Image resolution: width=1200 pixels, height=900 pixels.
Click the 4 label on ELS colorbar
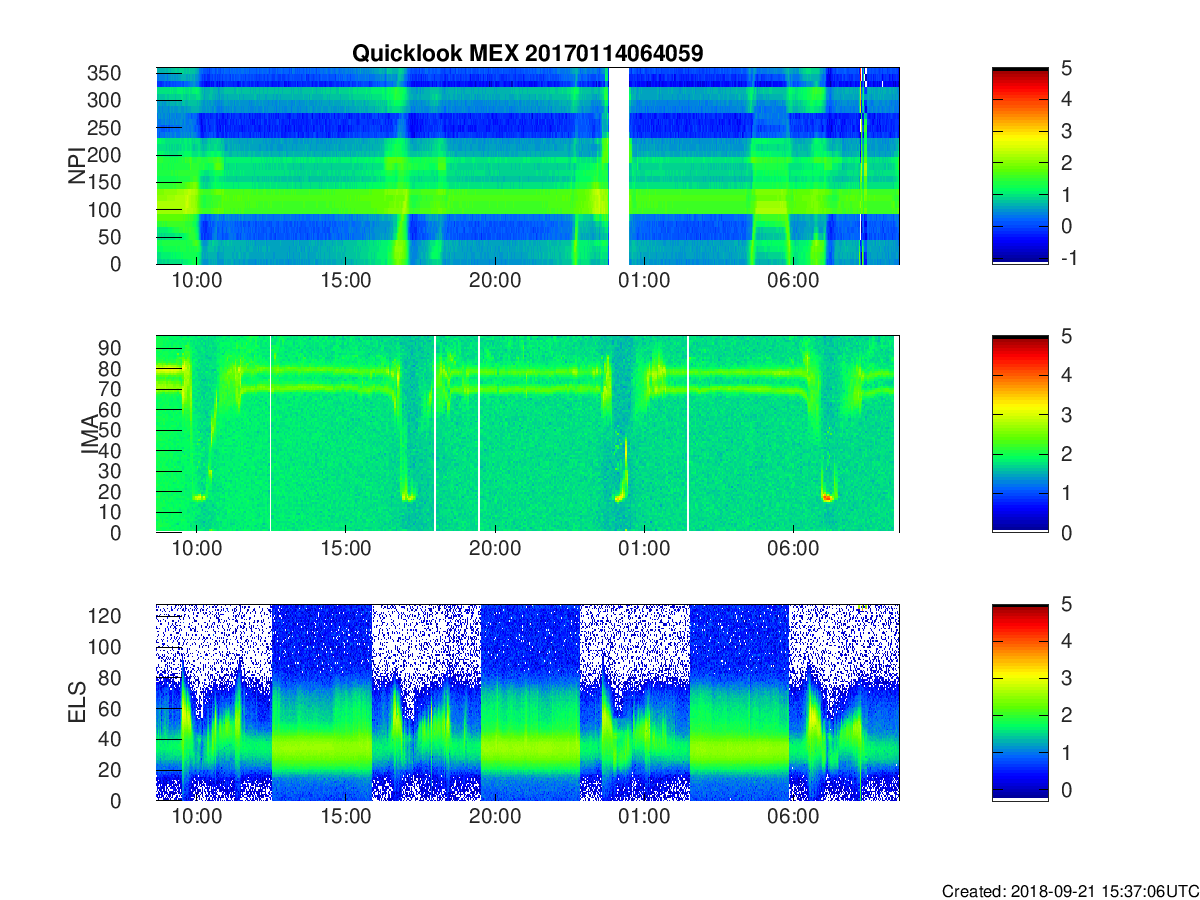click(x=1066, y=641)
